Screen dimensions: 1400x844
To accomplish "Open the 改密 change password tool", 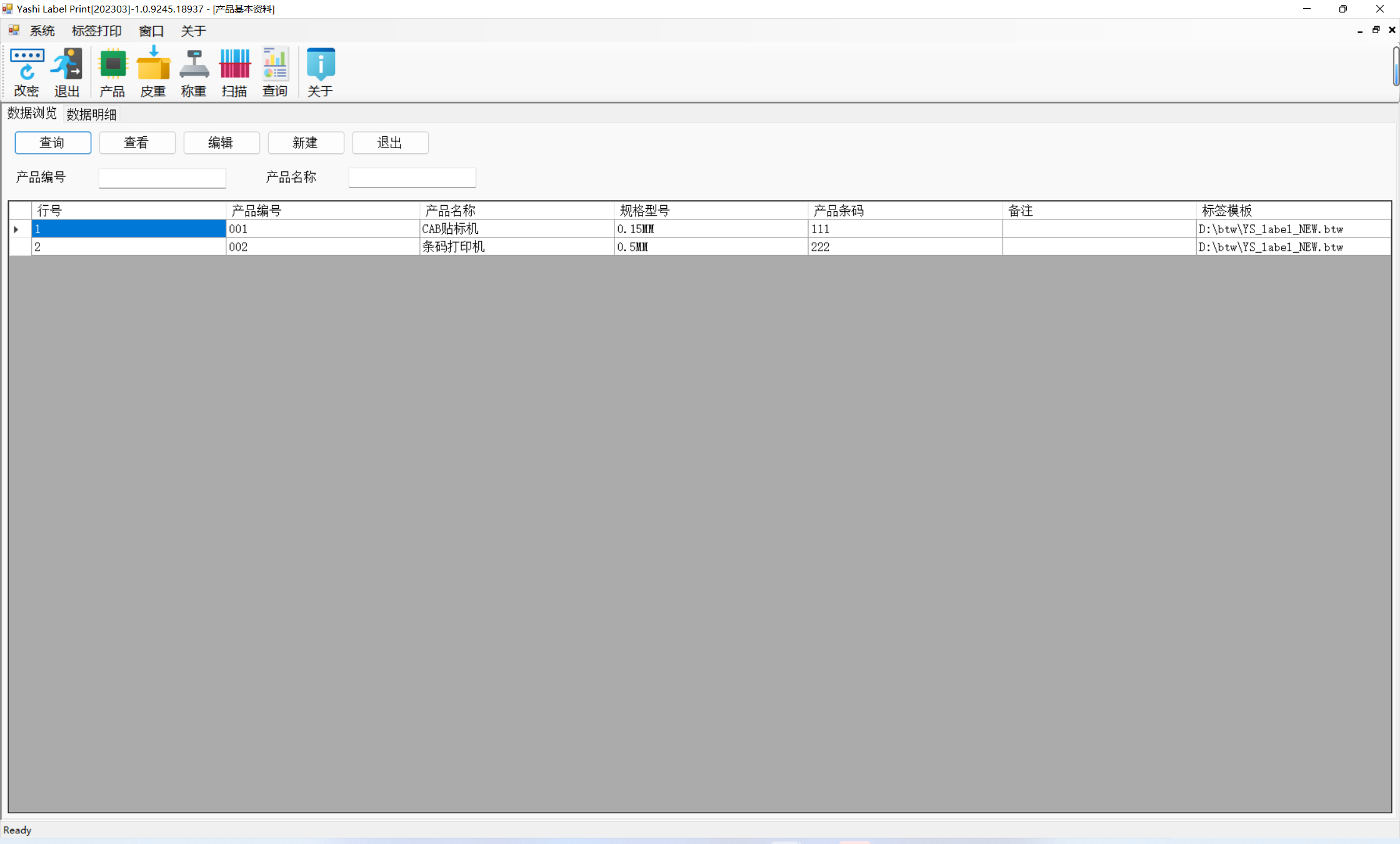I will tap(27, 73).
